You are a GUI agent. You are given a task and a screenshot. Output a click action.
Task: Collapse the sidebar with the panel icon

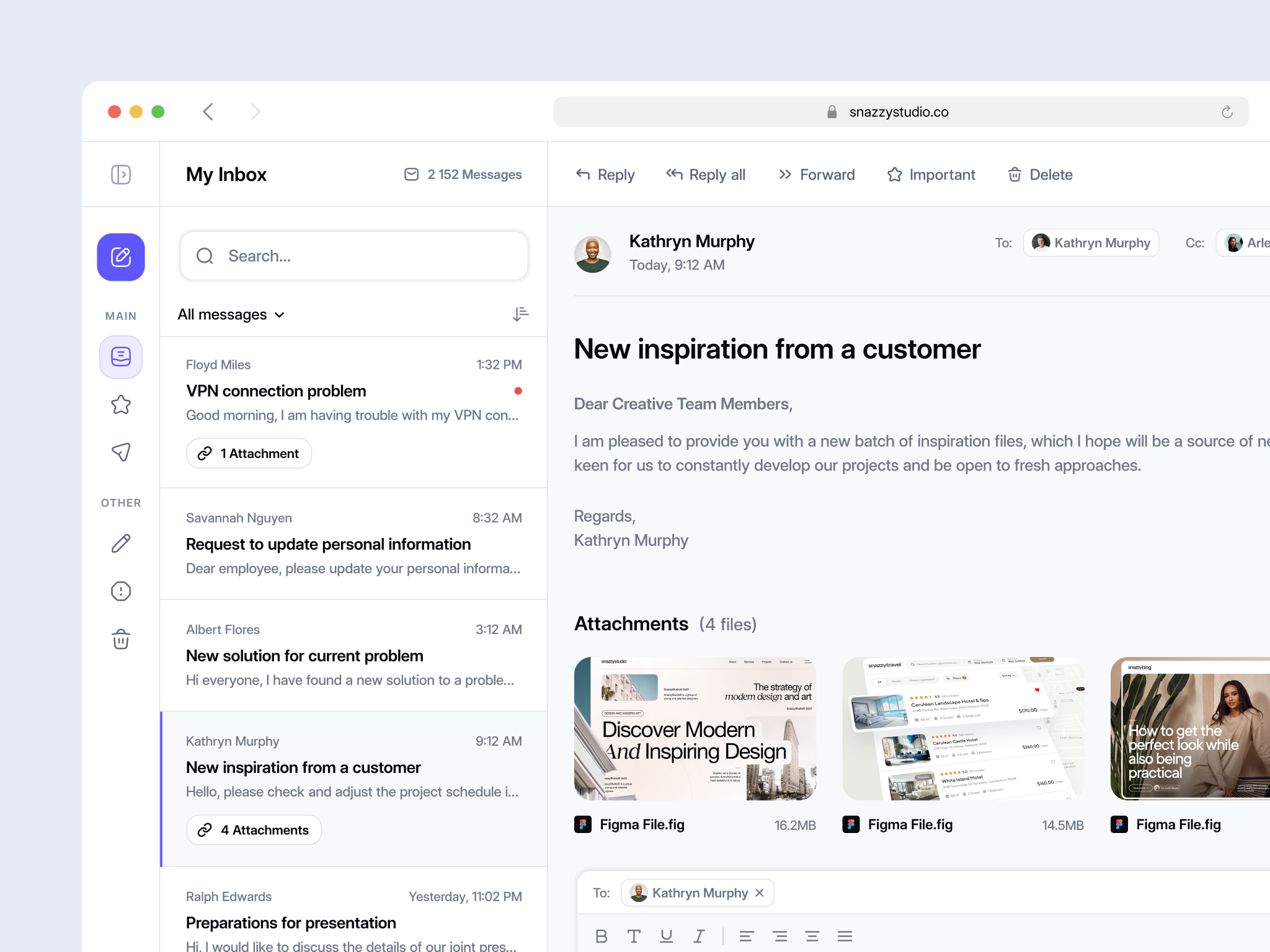point(121,174)
